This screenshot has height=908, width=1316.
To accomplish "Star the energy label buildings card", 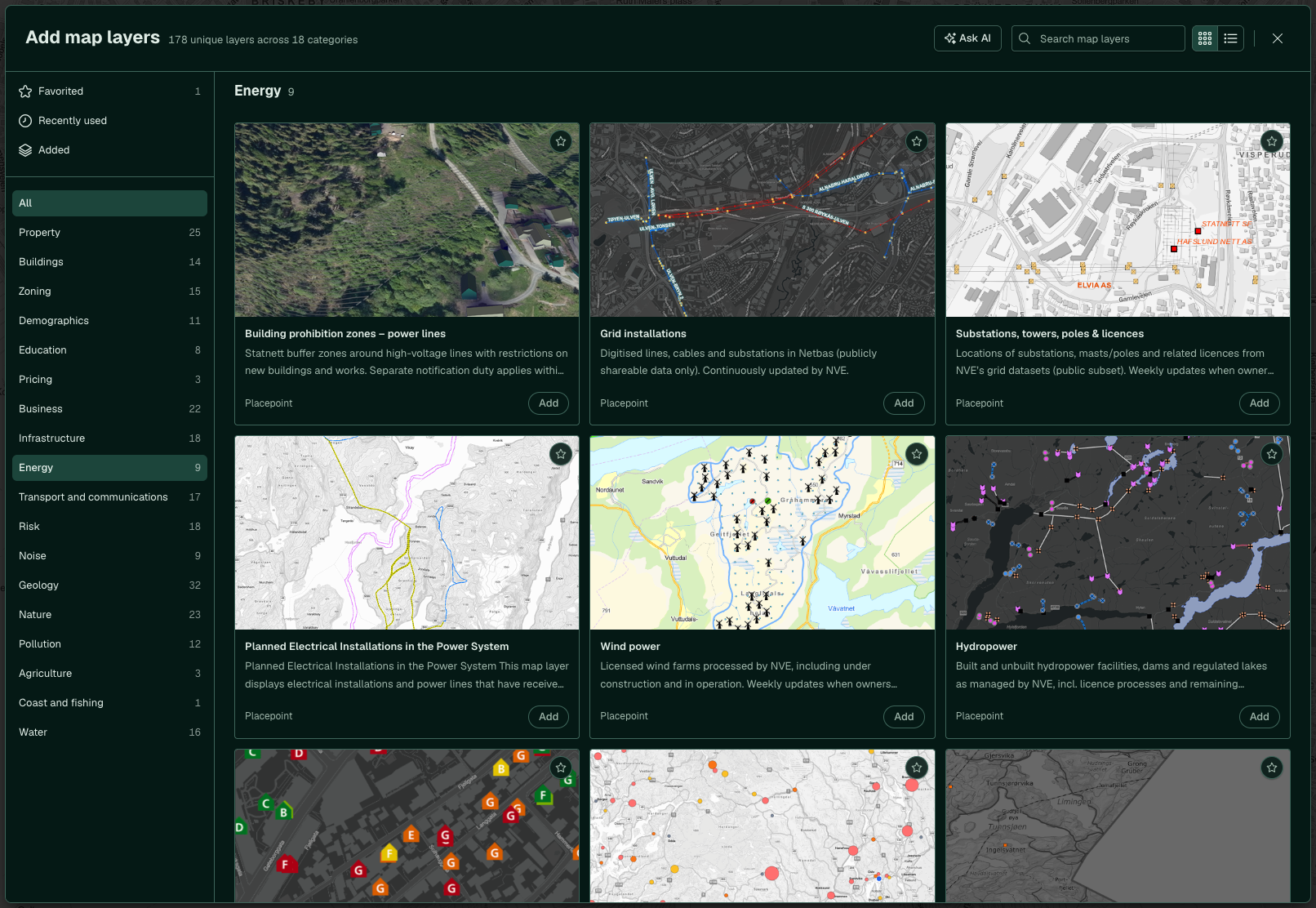I will point(561,768).
